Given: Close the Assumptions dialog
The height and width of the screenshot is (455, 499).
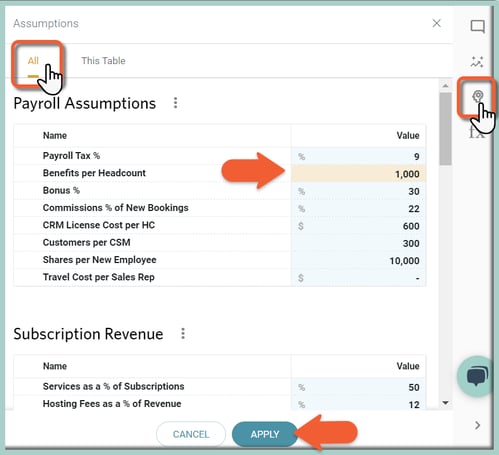Looking at the screenshot, I should click(436, 23).
